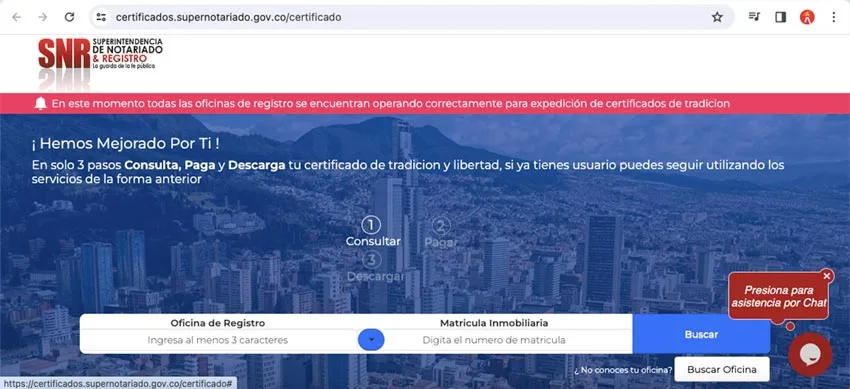This screenshot has width=850, height=389.
Task: Click the Oficina de Registro input field
Action: click(x=218, y=340)
